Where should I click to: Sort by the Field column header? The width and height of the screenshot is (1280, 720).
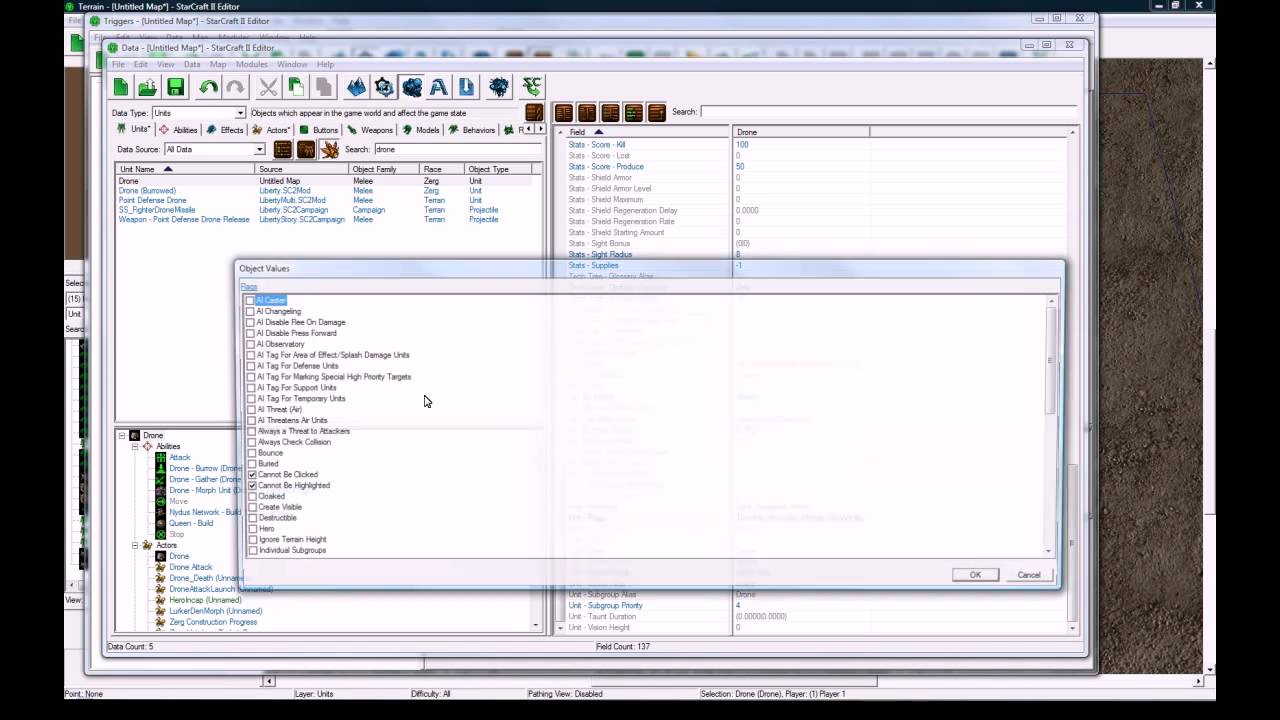649,132
